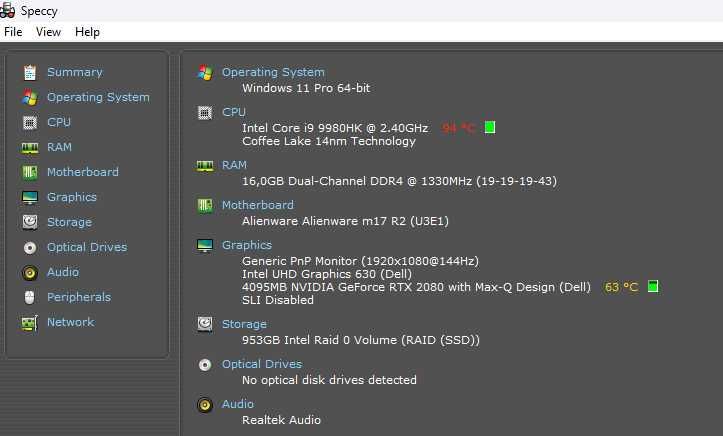
Task: Click the RAM heading link in summary
Action: pos(234,165)
